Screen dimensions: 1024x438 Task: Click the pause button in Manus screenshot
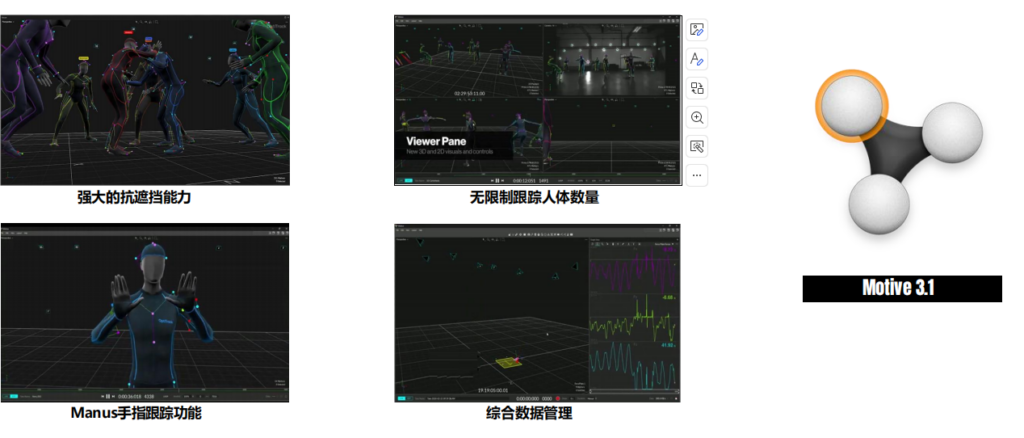coord(107,396)
